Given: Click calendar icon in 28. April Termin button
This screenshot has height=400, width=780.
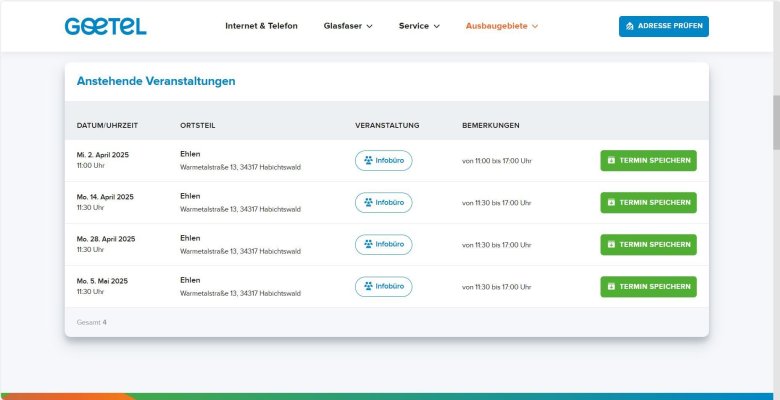Looking at the screenshot, I should [x=611, y=245].
